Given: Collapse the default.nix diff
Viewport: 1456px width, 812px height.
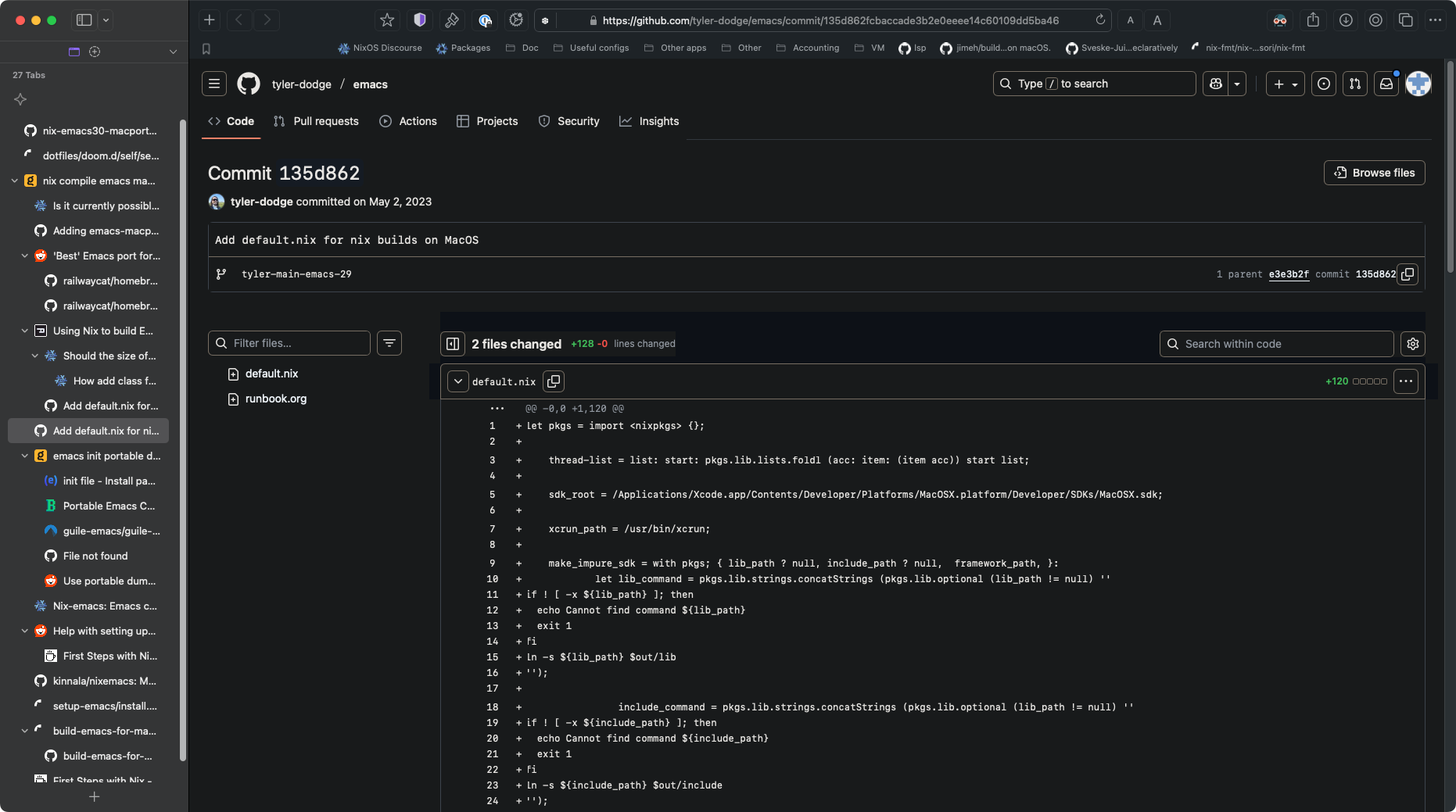Looking at the screenshot, I should [458, 381].
